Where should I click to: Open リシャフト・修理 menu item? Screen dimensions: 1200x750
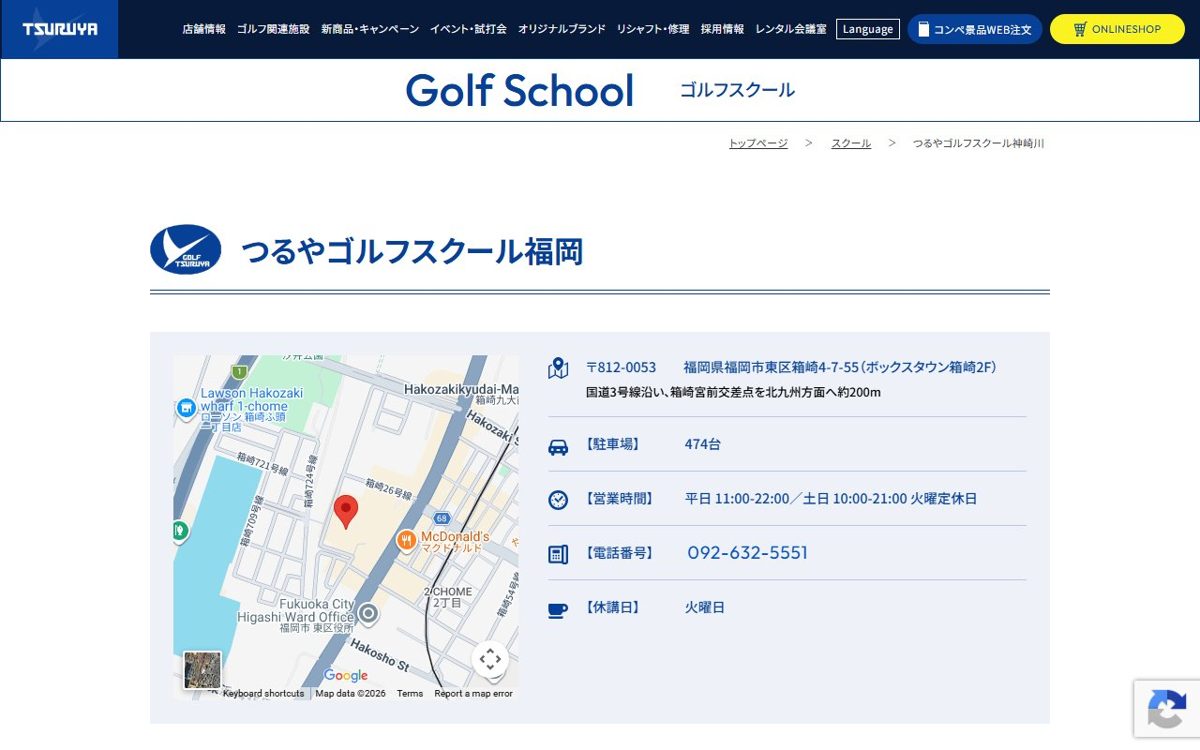(653, 29)
